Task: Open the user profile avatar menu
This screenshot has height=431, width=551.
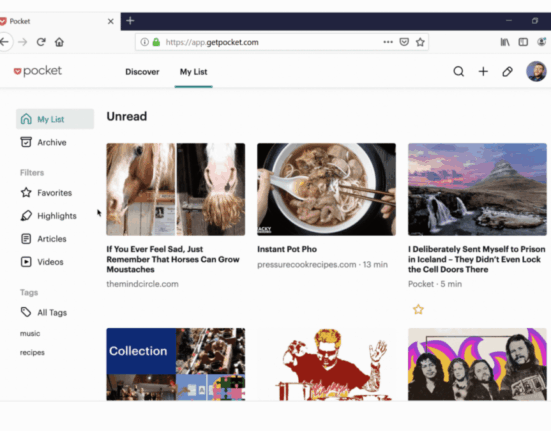Action: point(536,72)
